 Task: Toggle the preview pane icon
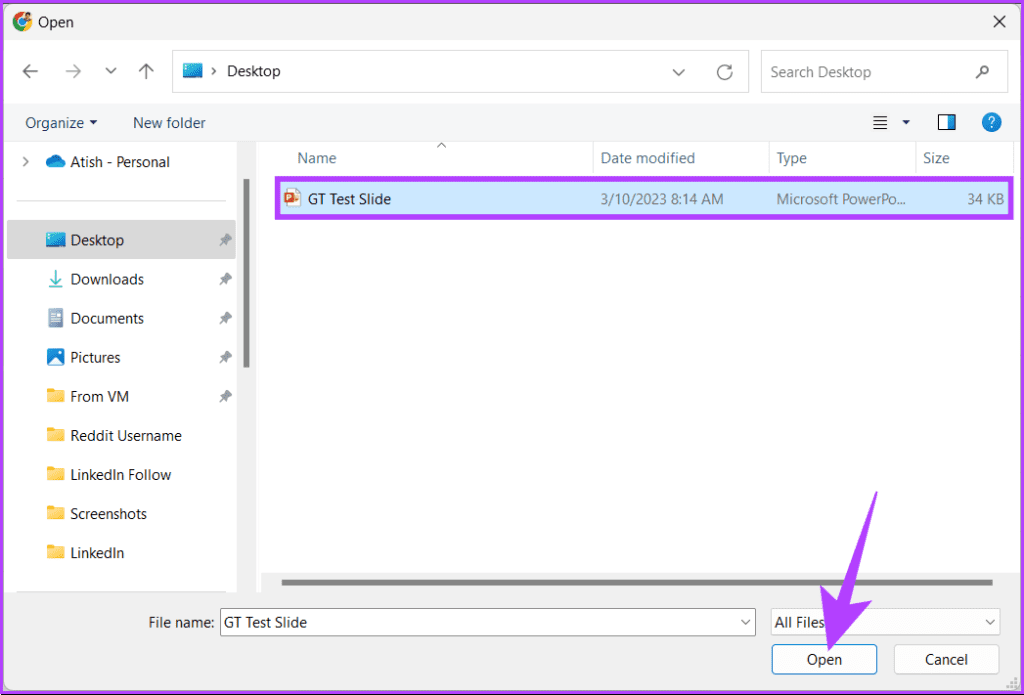pyautogui.click(x=946, y=122)
